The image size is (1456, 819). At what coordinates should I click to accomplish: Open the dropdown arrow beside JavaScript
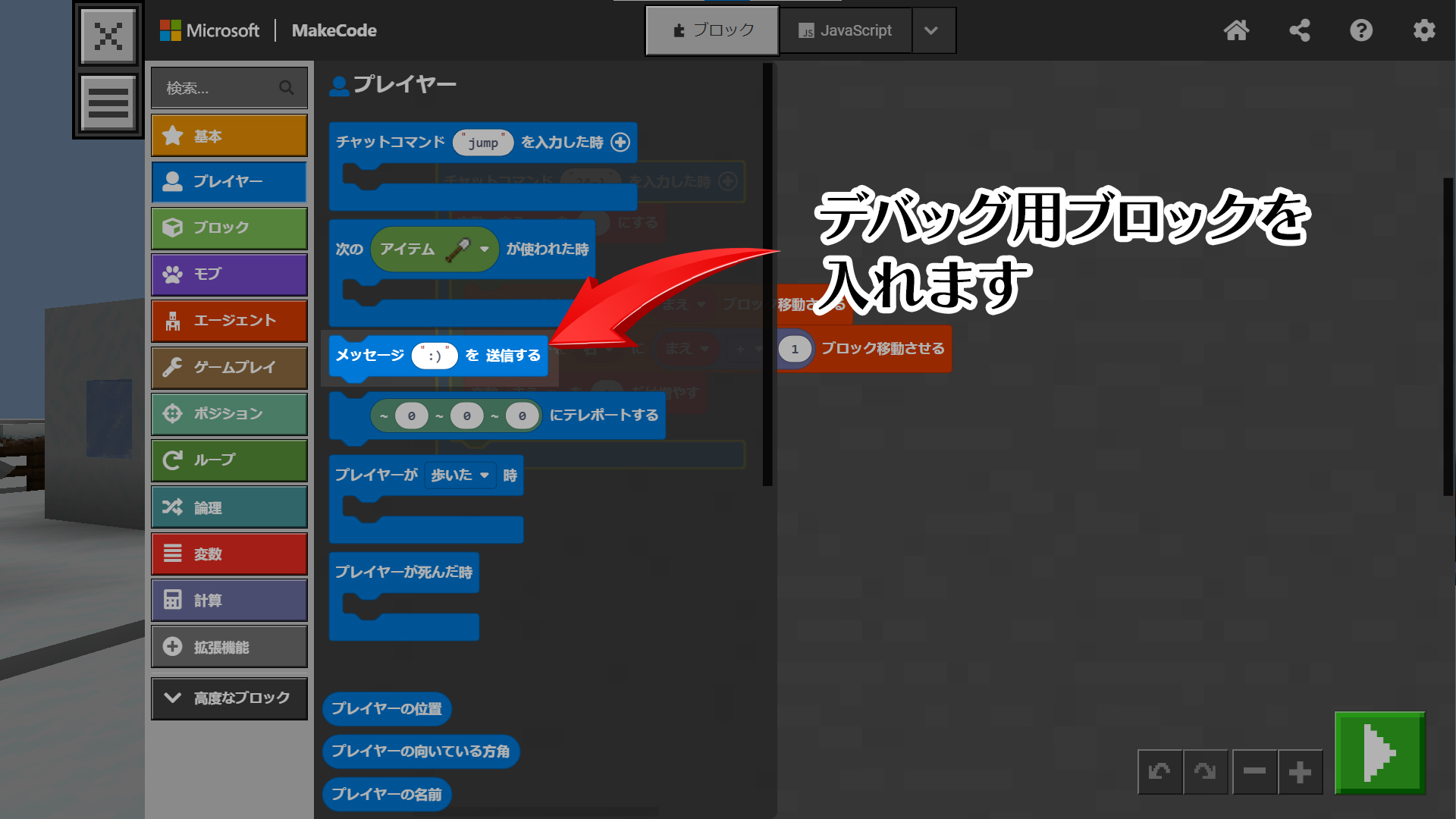pyautogui.click(x=932, y=30)
